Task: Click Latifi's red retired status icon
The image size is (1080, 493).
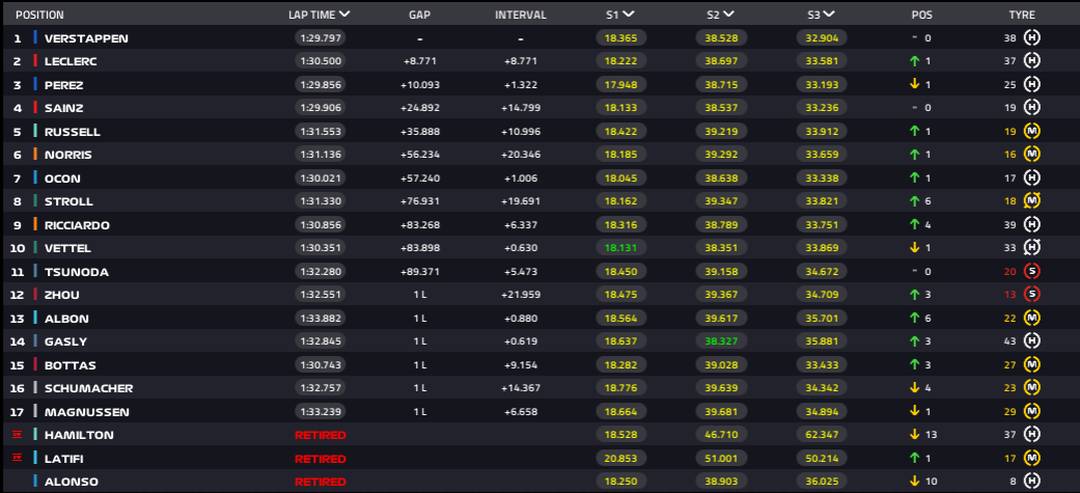Action: tap(18, 458)
